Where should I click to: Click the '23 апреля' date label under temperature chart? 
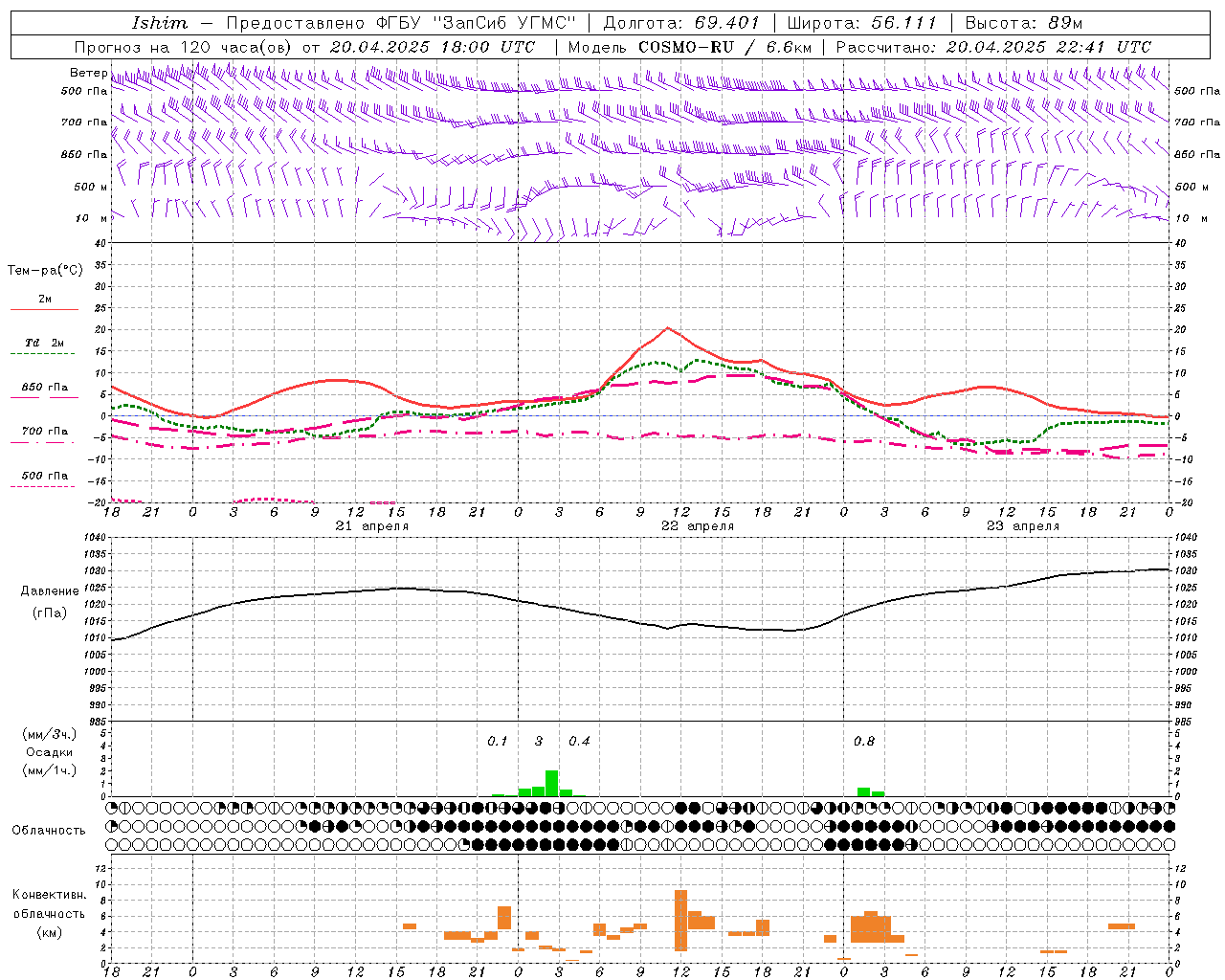[1023, 526]
